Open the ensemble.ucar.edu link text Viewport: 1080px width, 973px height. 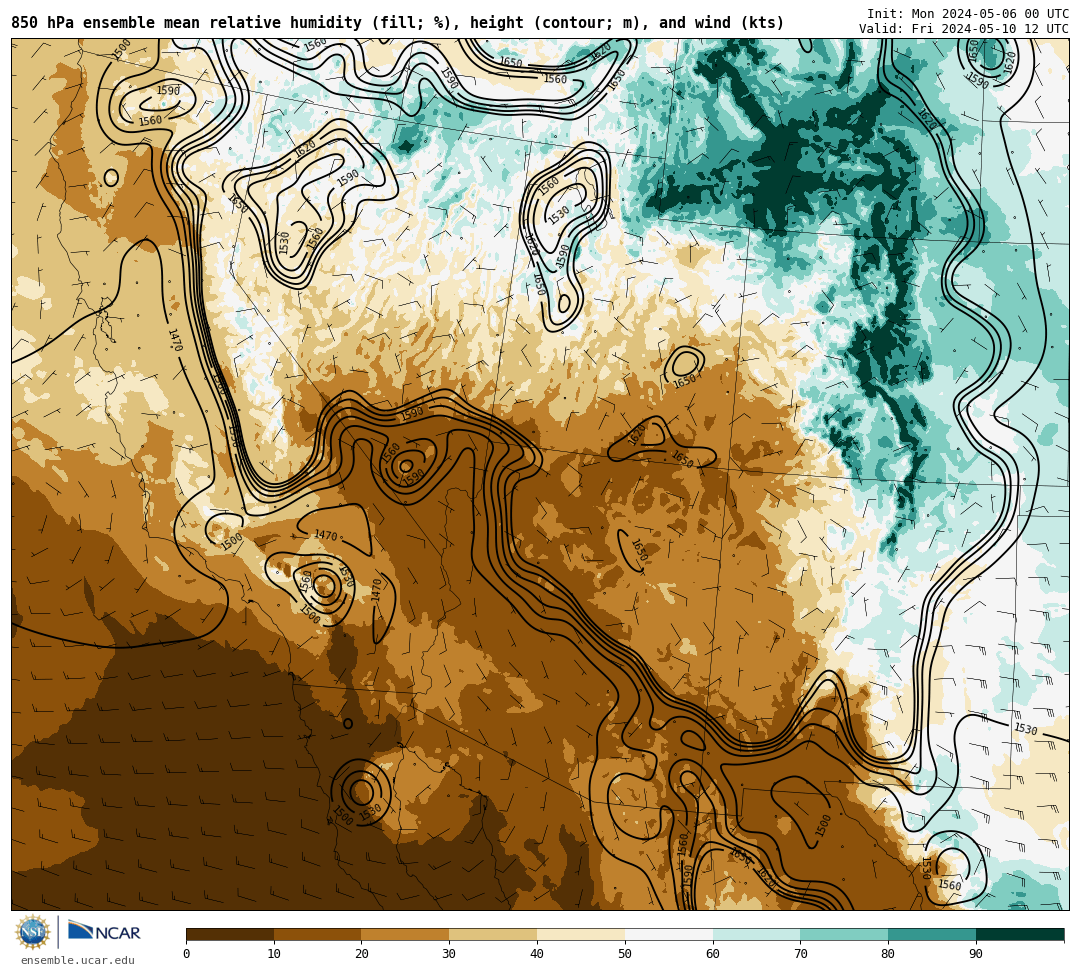coord(78,960)
